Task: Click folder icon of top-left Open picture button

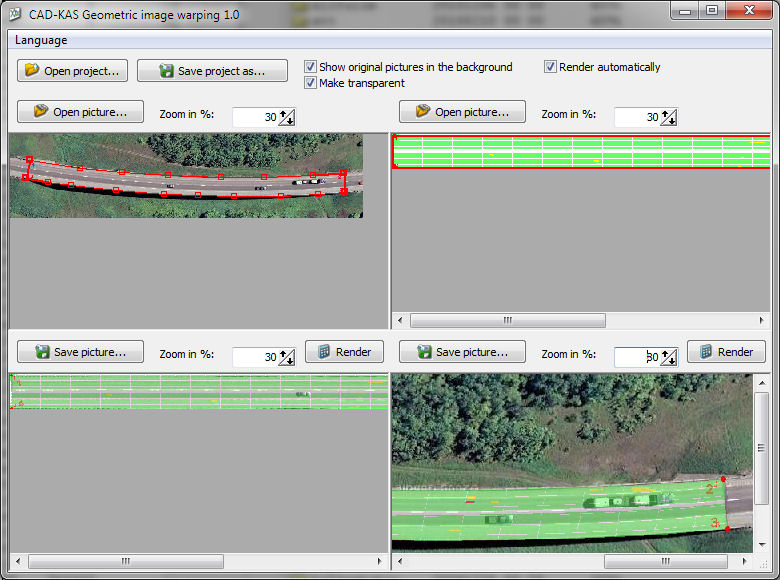Action: pos(41,111)
